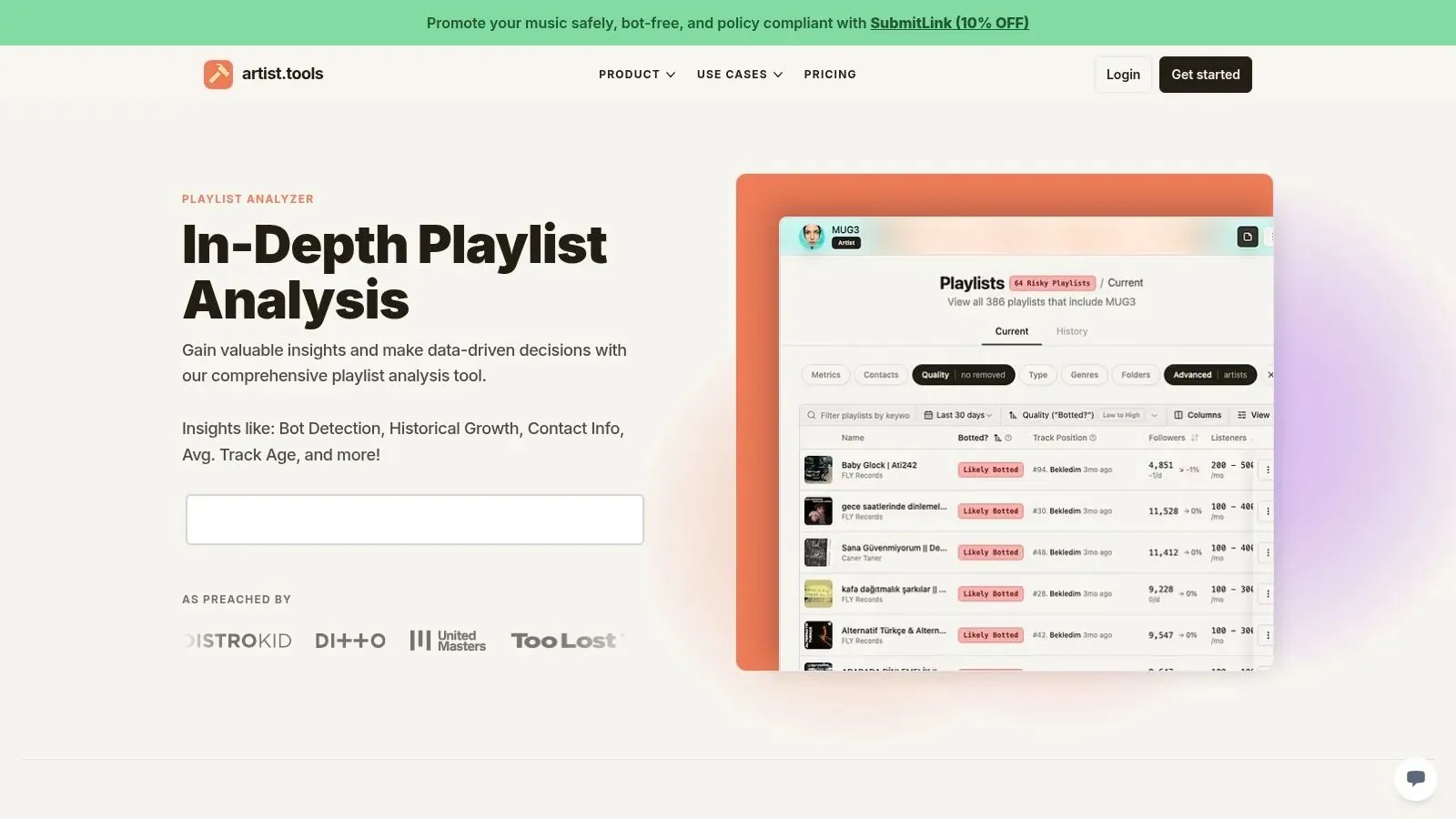The width and height of the screenshot is (1456, 819).
Task: Select the Genres filter pill
Action: coord(1085,375)
